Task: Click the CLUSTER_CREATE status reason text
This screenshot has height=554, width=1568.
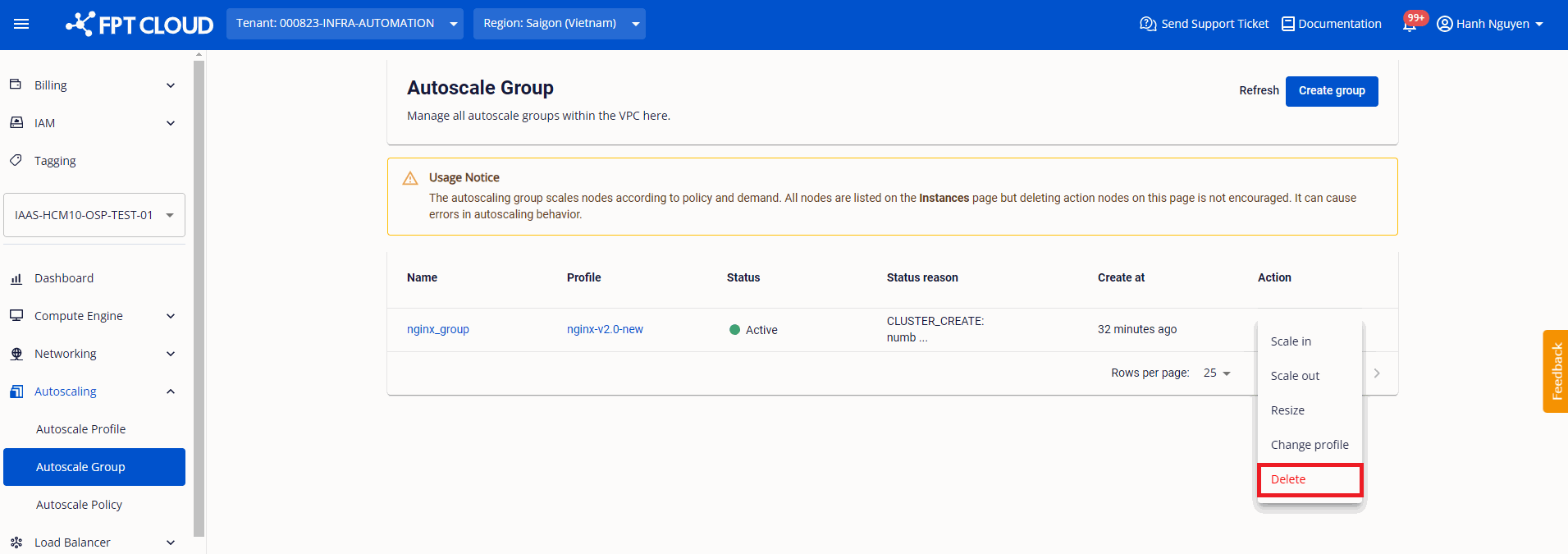Action: tap(935, 329)
